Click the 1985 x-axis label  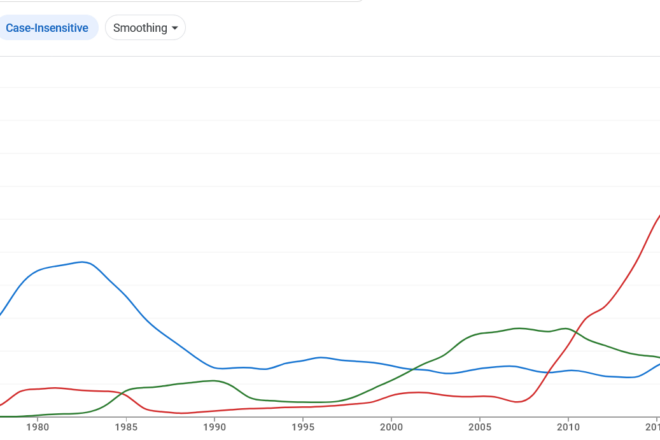(x=126, y=427)
